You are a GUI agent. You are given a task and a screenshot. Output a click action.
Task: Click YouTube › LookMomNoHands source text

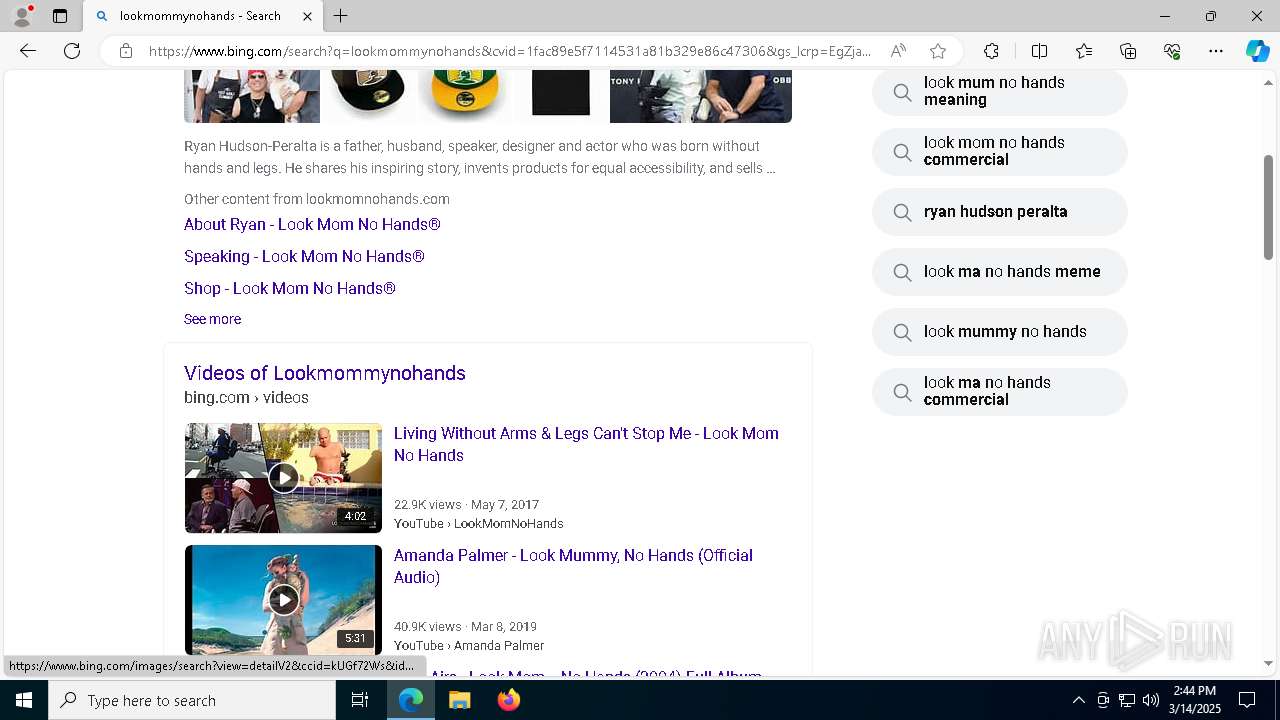[479, 523]
